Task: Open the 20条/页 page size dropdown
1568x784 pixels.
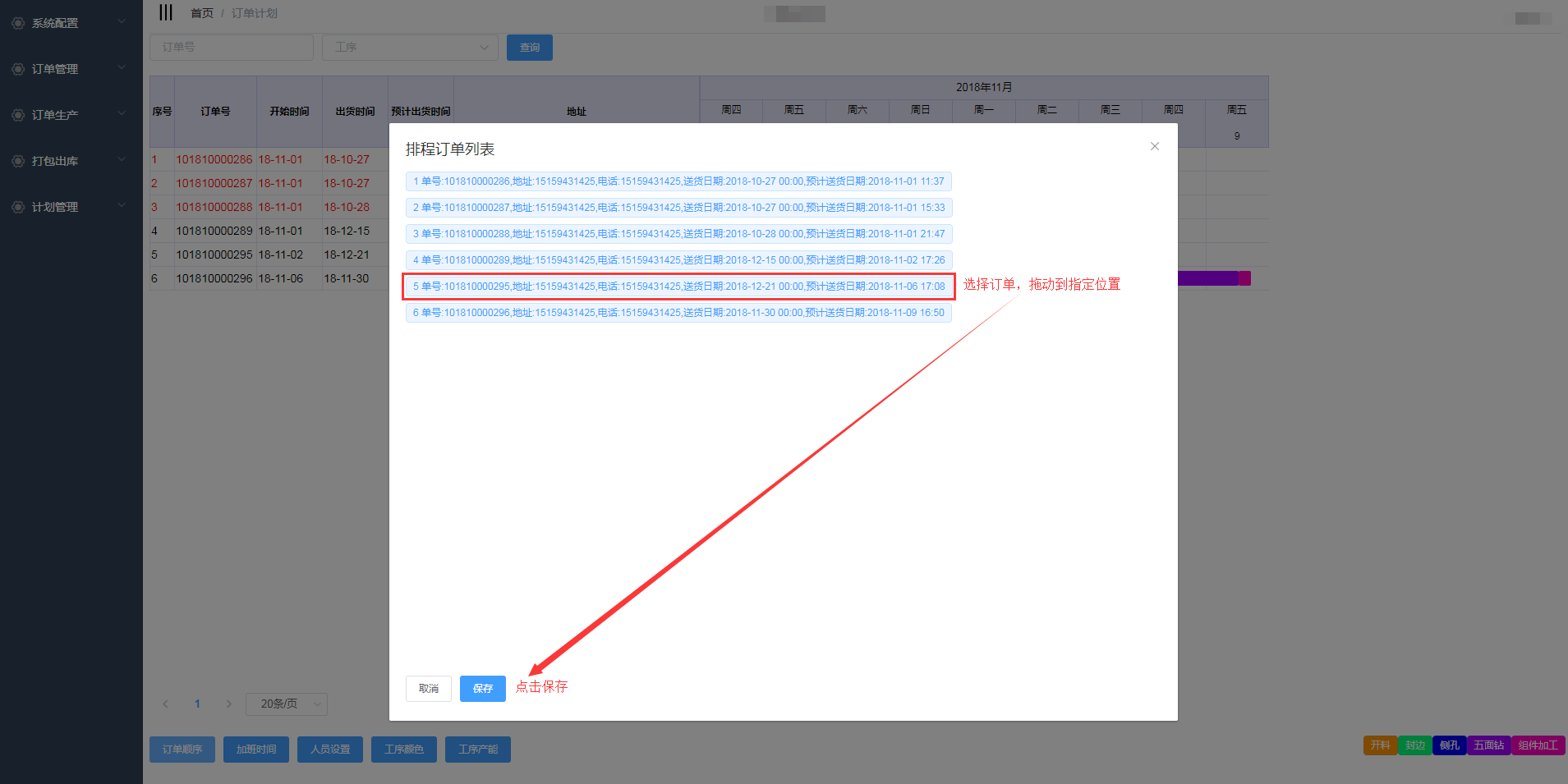Action: [286, 704]
